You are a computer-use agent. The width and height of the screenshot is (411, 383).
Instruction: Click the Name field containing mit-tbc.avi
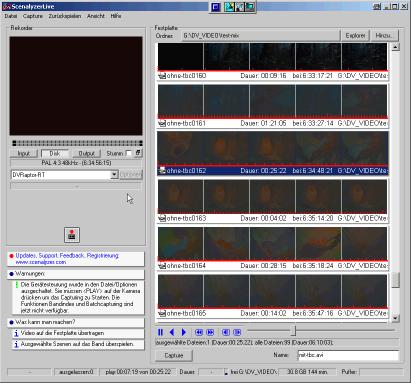tap(348, 355)
